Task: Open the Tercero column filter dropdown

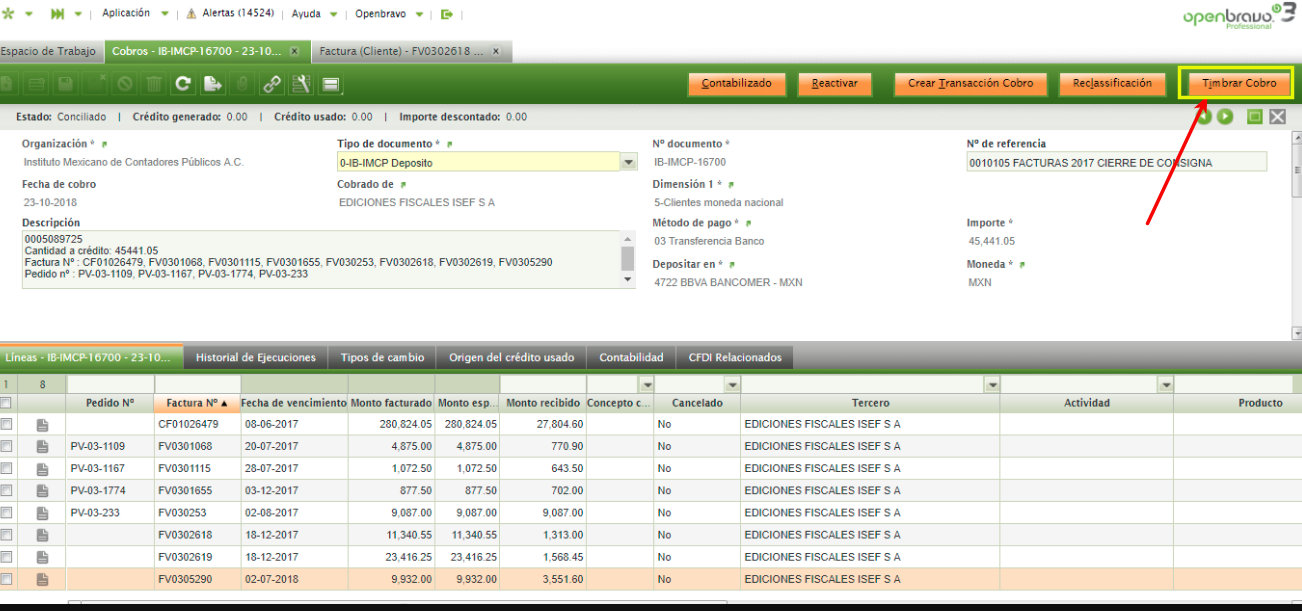Action: (x=992, y=385)
